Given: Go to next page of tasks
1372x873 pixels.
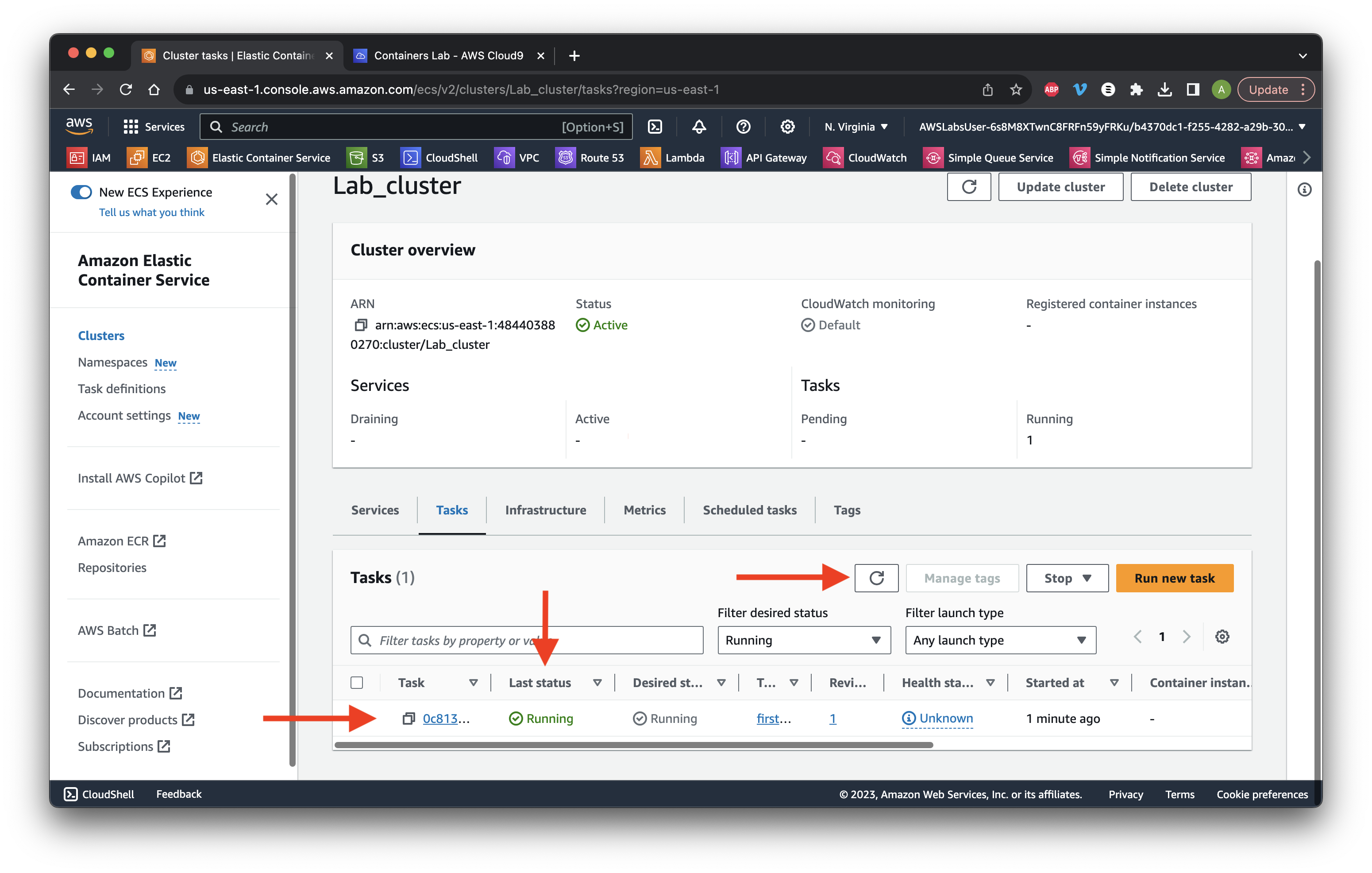Looking at the screenshot, I should tap(1187, 637).
